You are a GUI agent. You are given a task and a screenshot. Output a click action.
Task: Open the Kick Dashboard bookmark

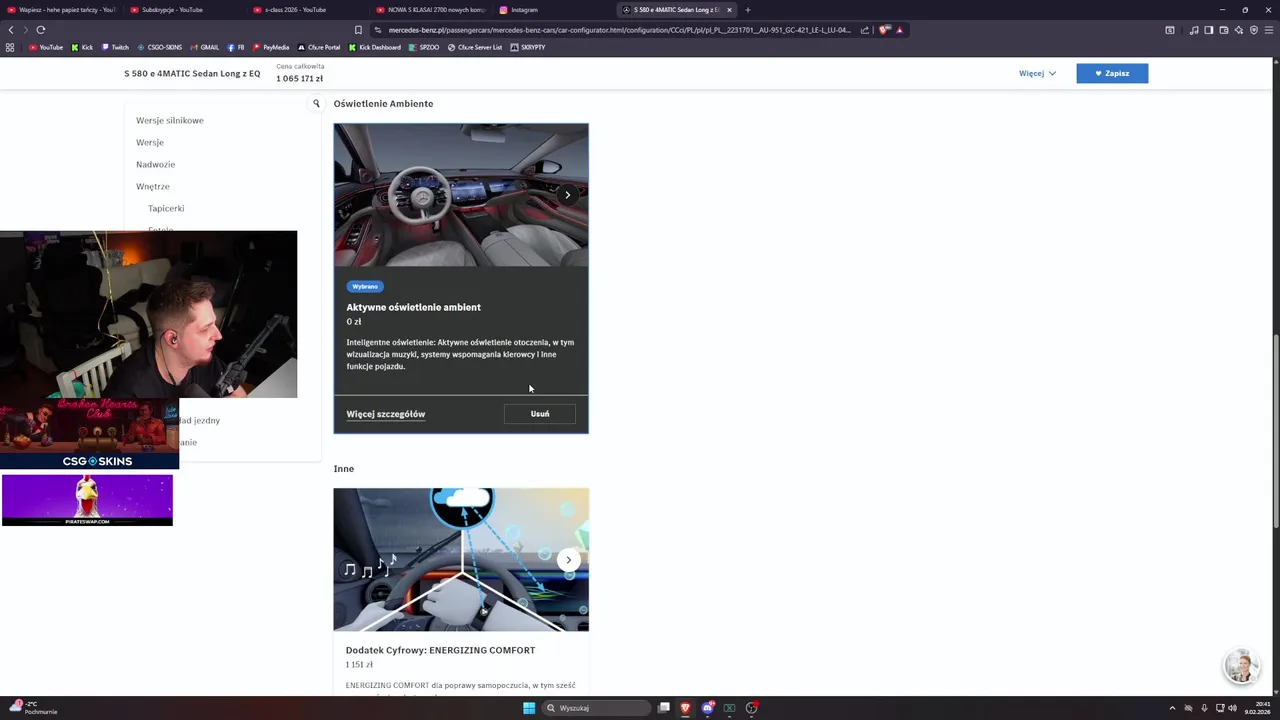(x=375, y=47)
